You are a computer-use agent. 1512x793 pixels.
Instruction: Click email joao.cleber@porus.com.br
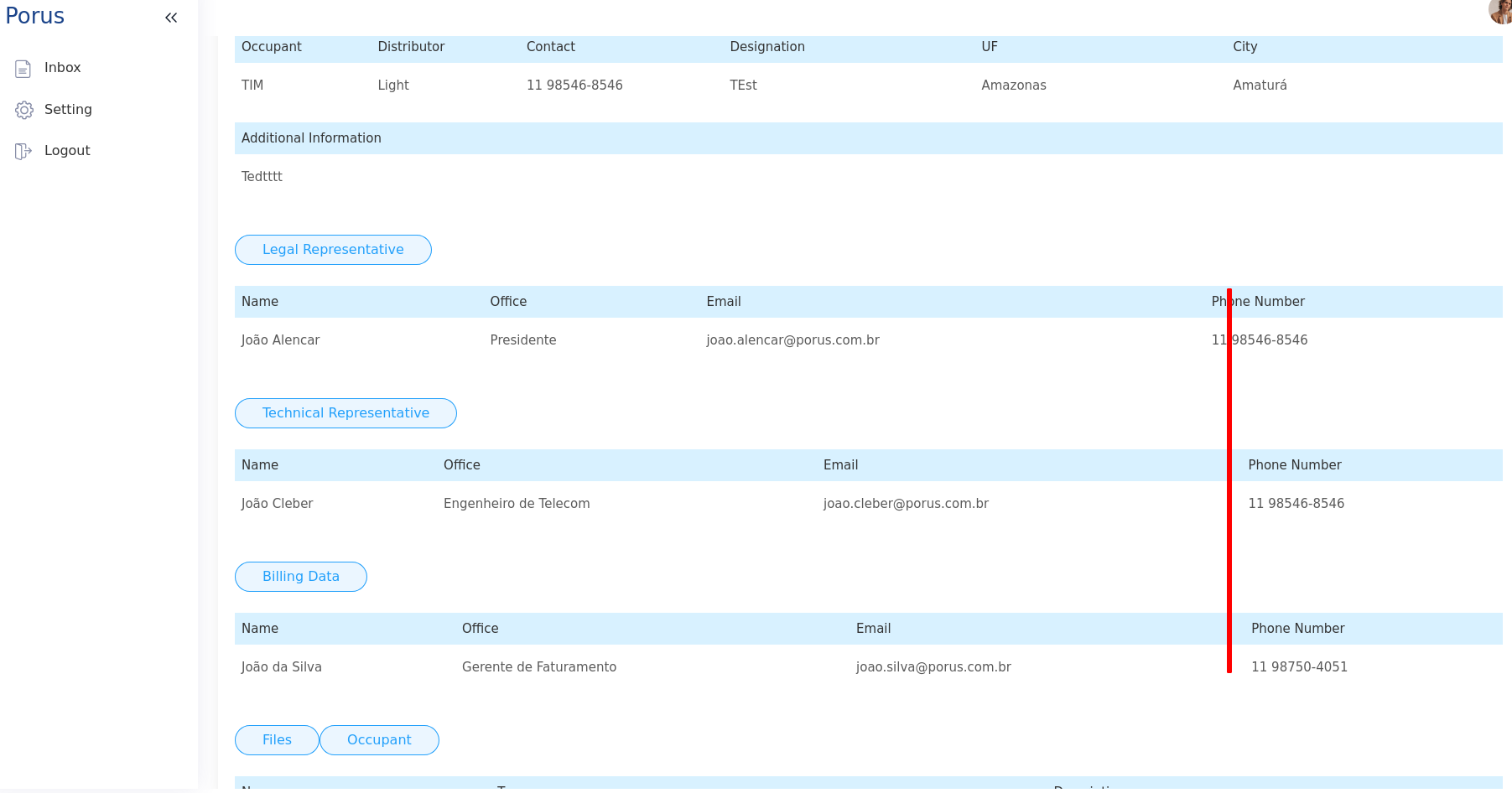pos(906,504)
